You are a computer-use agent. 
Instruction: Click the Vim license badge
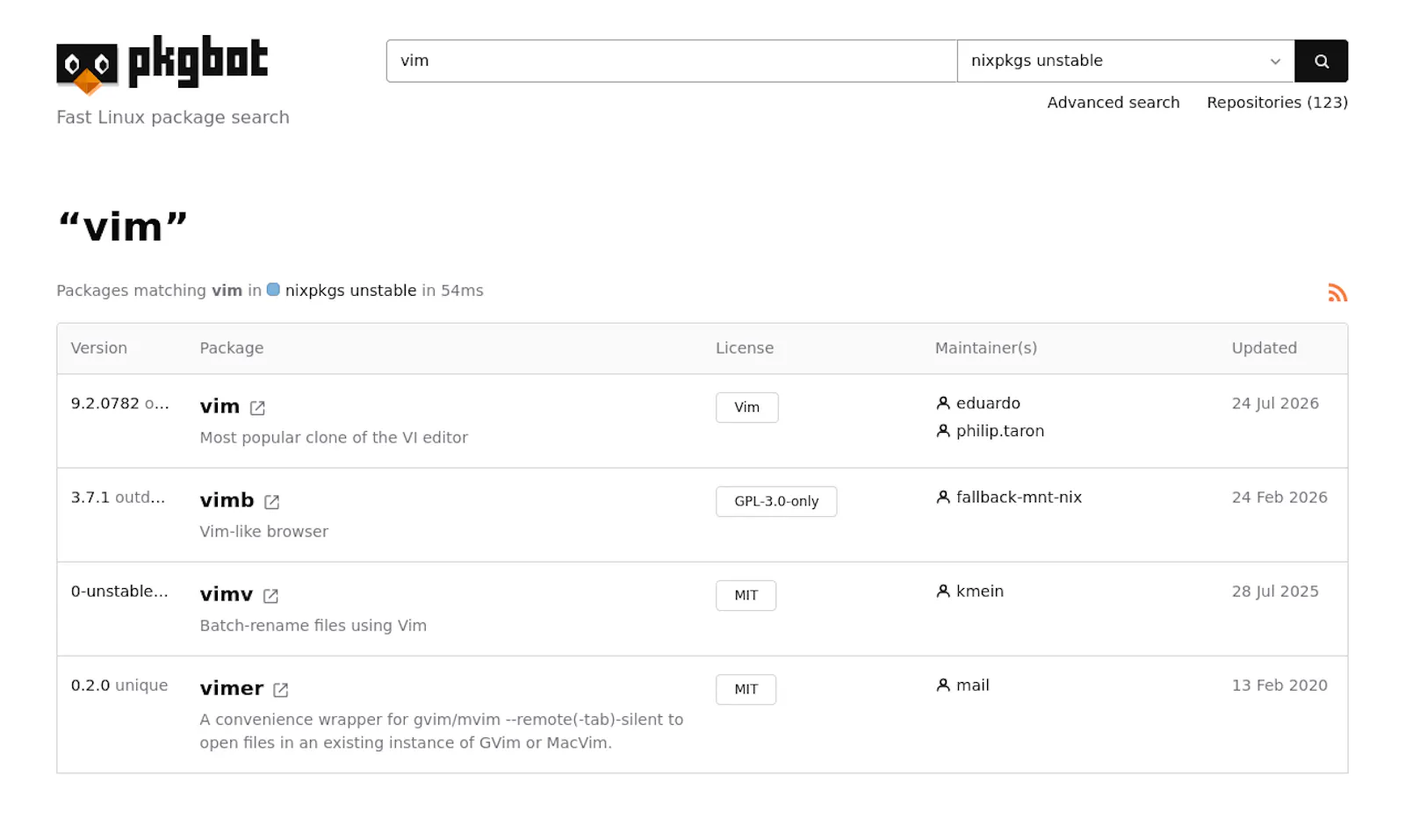(x=746, y=407)
